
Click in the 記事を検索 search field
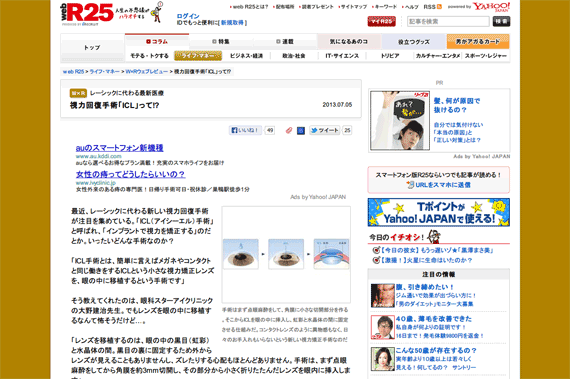[x=448, y=21]
